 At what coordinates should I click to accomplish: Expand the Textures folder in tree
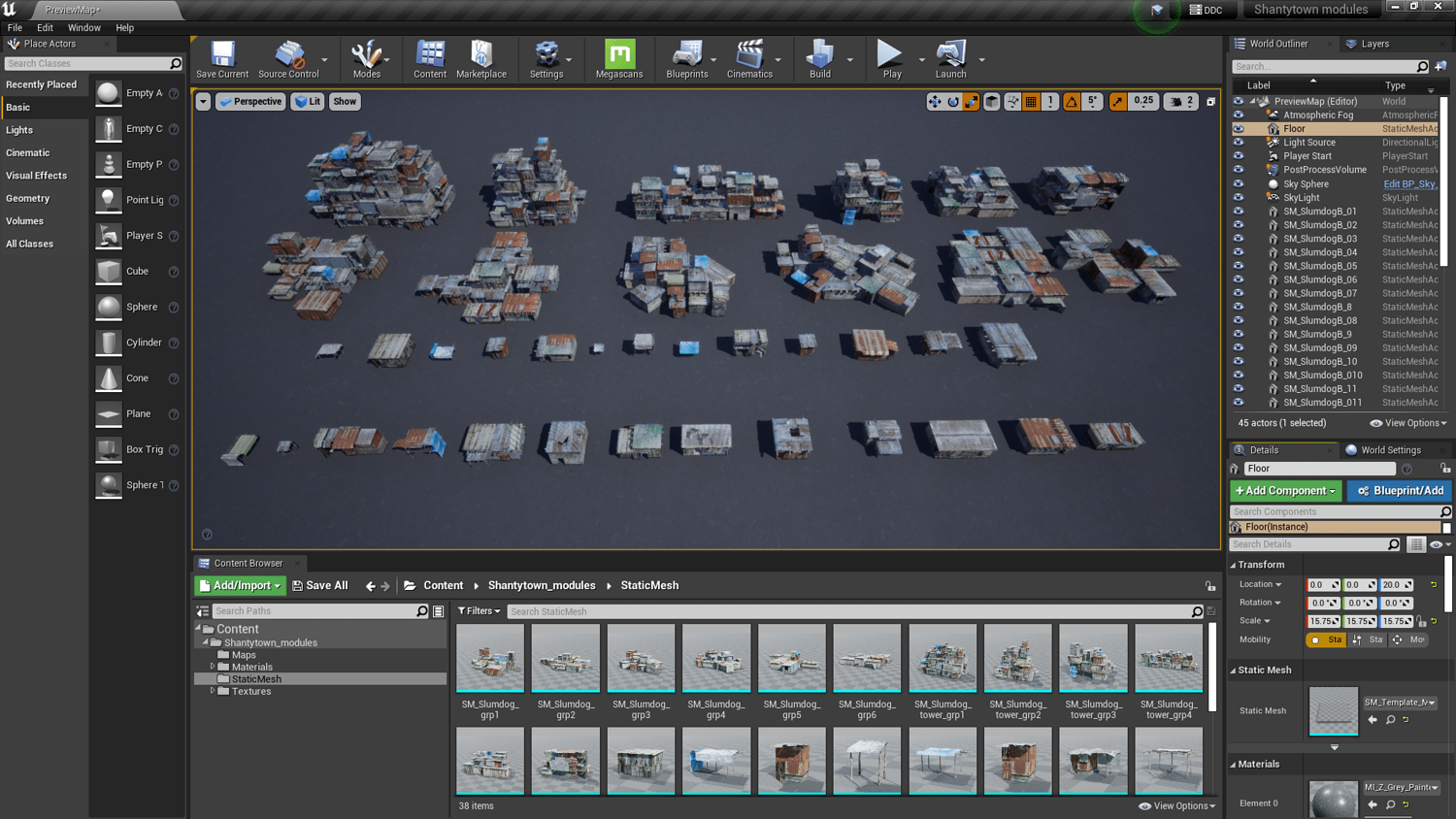(x=213, y=691)
